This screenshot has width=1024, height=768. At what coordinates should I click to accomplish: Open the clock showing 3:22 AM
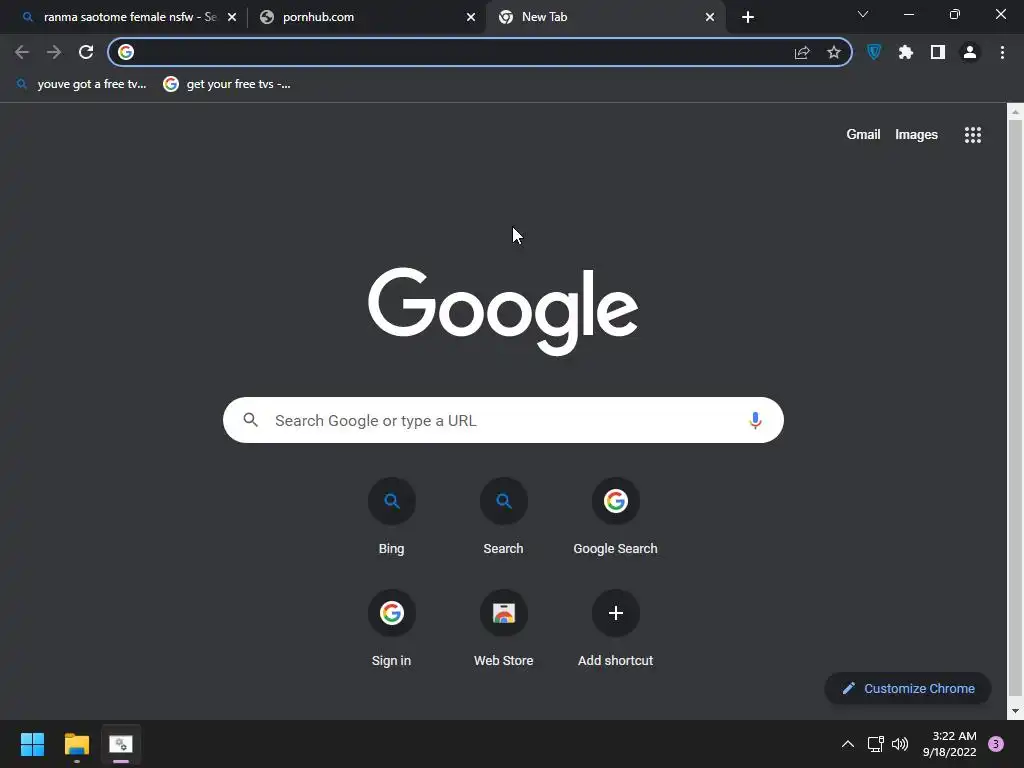[x=950, y=744]
